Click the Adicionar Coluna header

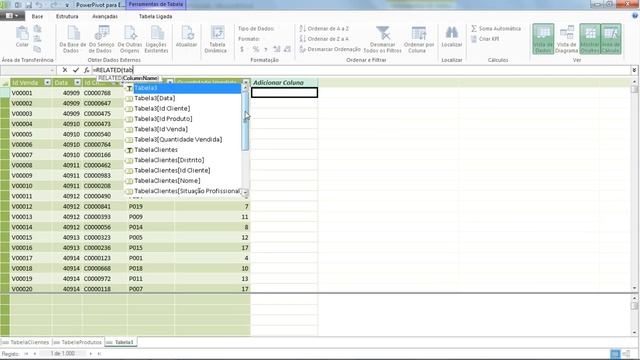[284, 83]
